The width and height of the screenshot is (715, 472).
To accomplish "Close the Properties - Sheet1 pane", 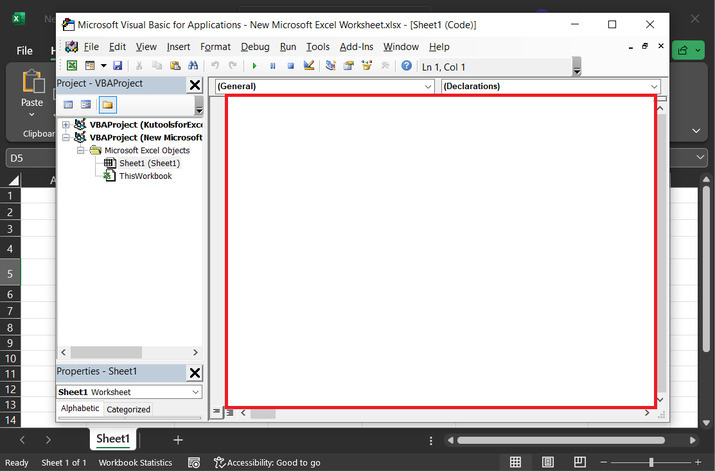I will click(195, 373).
